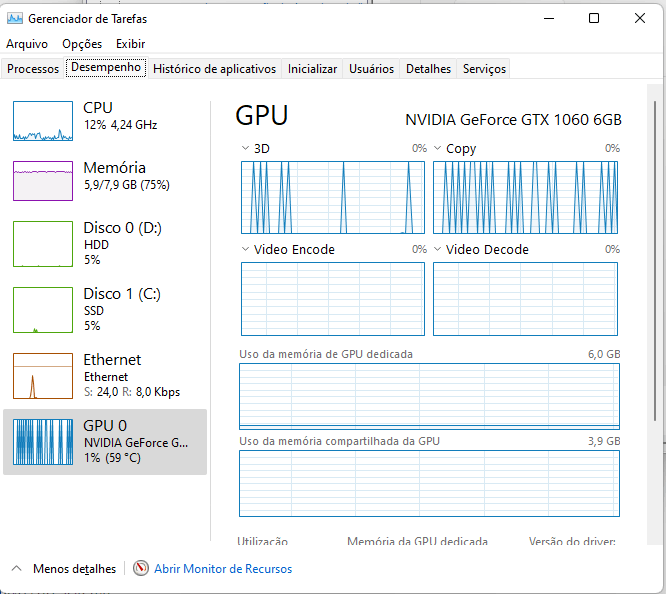Open the Video Encode engine dropdown
Screen dimensions: 666x594
[x=245, y=249]
